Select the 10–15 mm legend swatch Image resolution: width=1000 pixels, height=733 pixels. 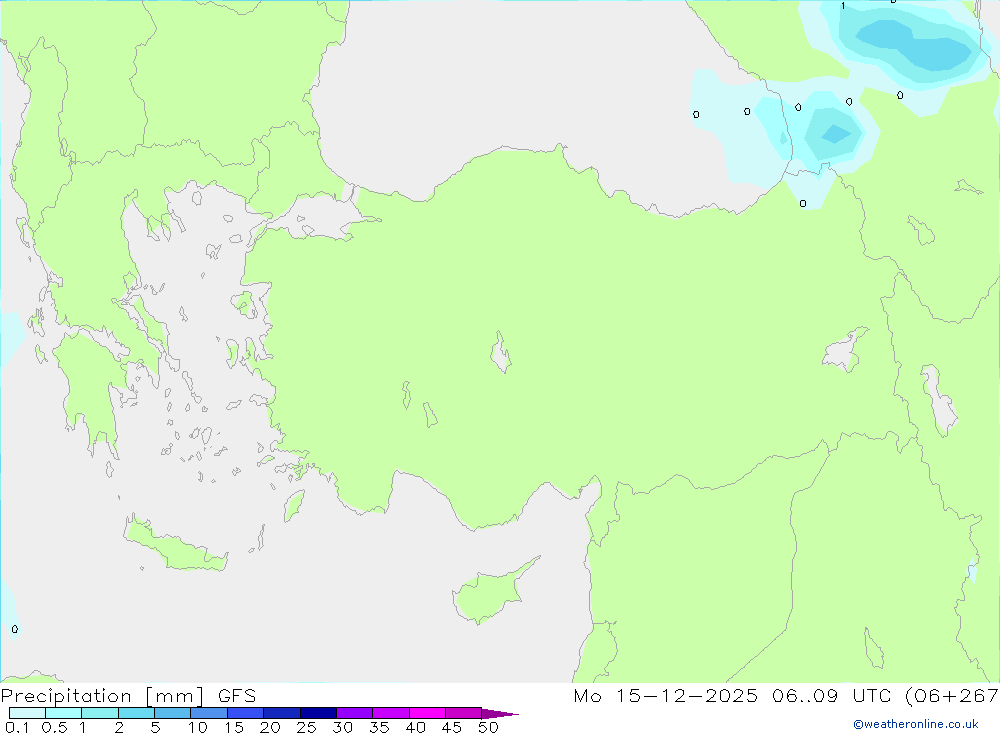coord(209,713)
